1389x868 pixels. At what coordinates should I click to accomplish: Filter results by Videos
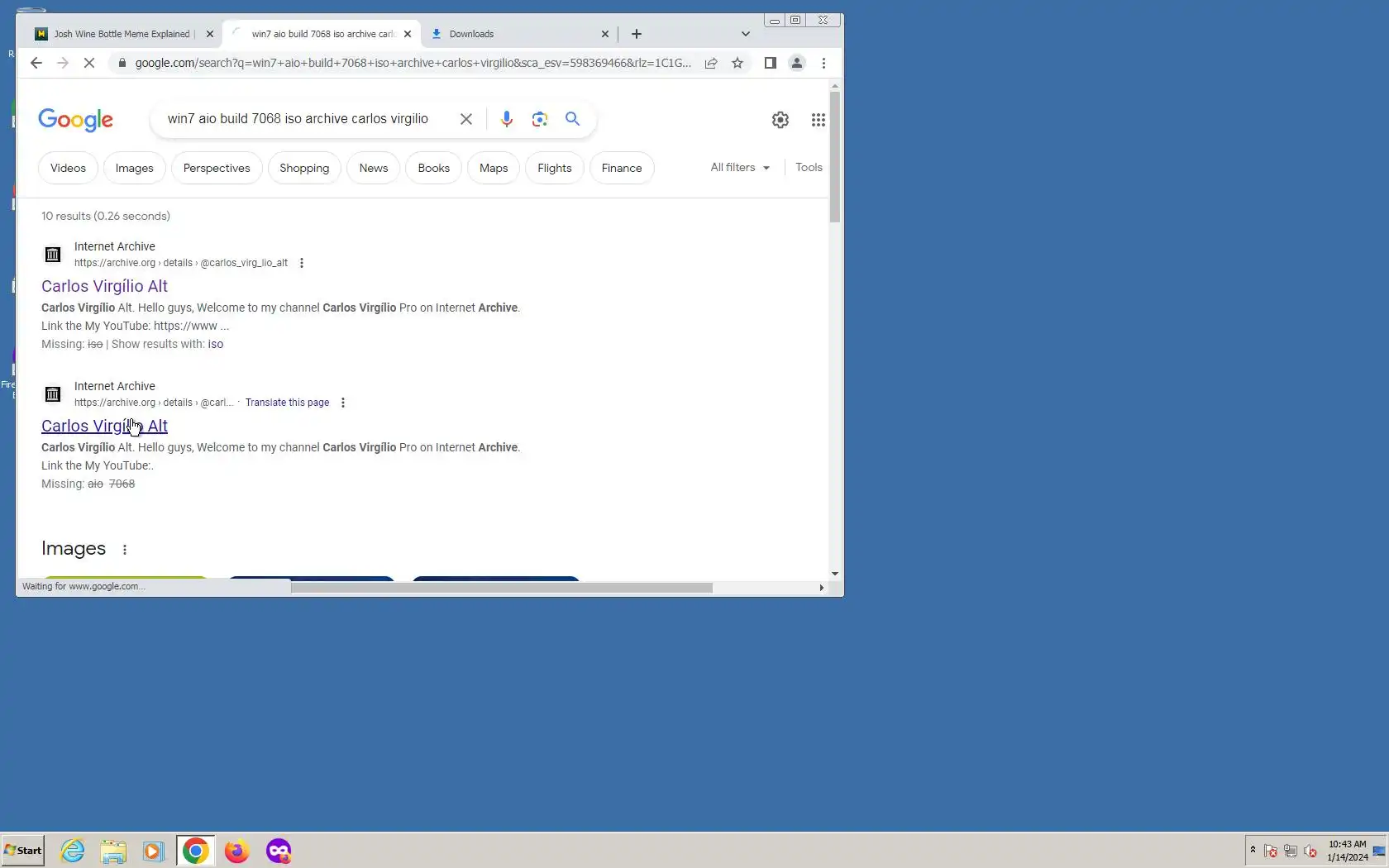coord(68,168)
